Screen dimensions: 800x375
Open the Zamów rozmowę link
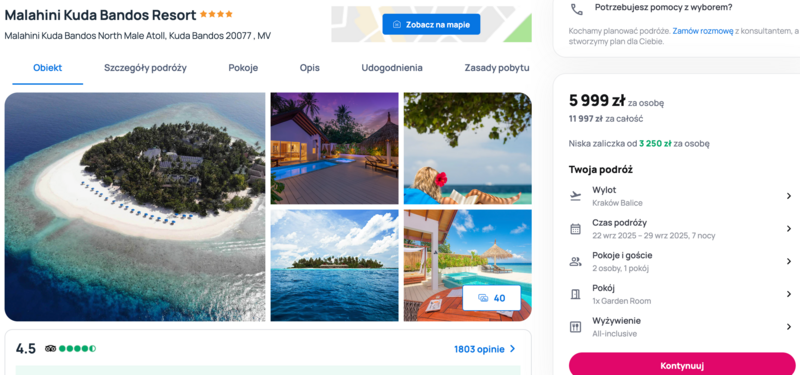pos(703,31)
